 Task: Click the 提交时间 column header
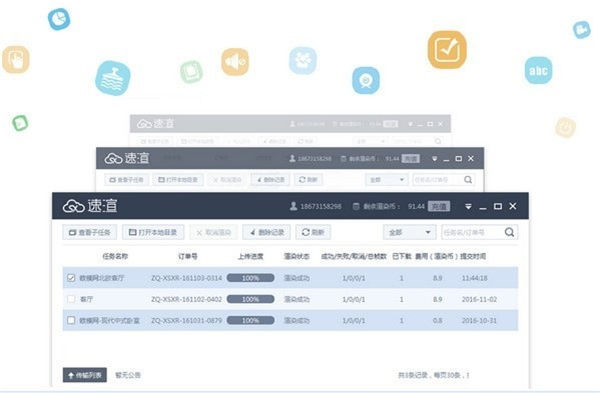pos(473,256)
